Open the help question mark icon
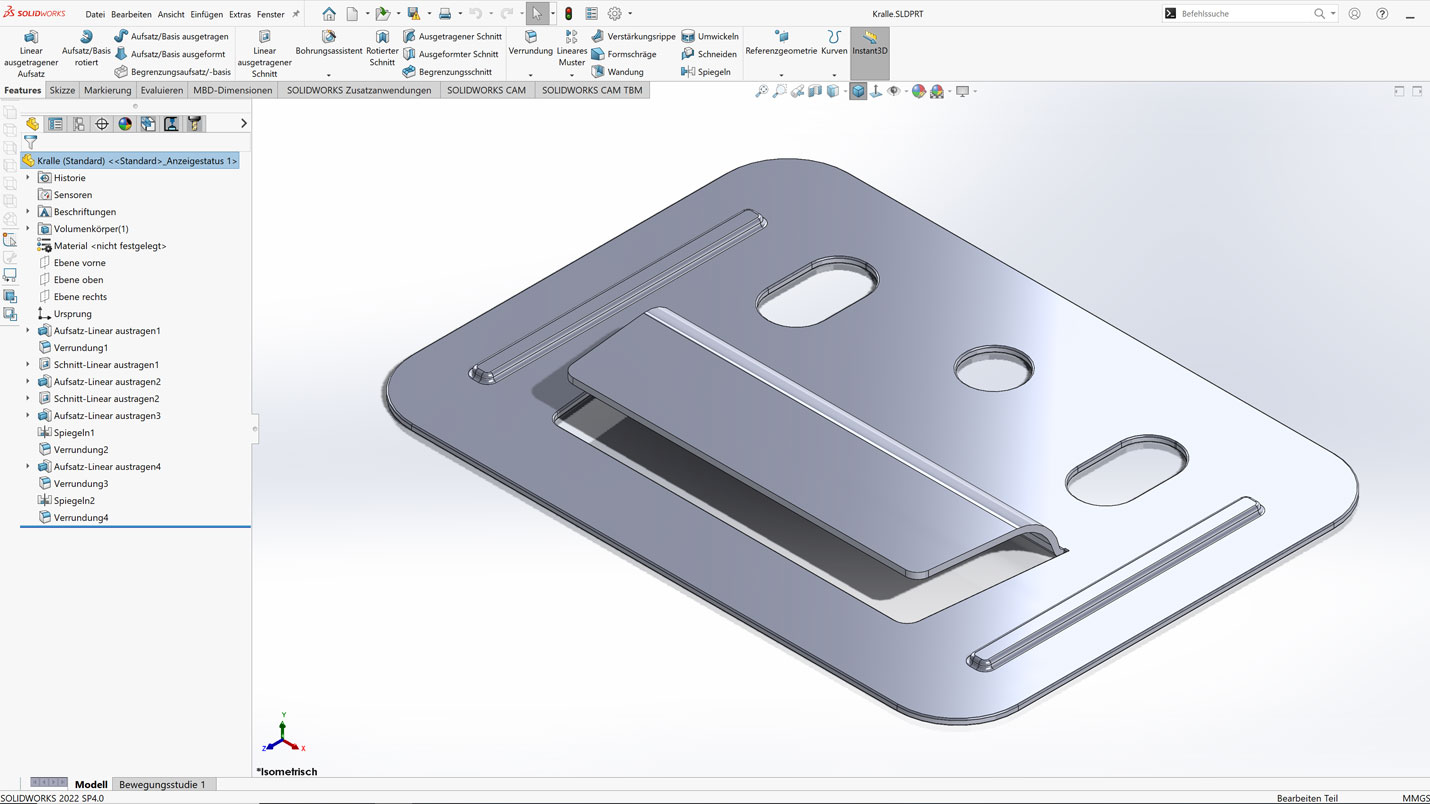The image size is (1430, 804). (1382, 14)
